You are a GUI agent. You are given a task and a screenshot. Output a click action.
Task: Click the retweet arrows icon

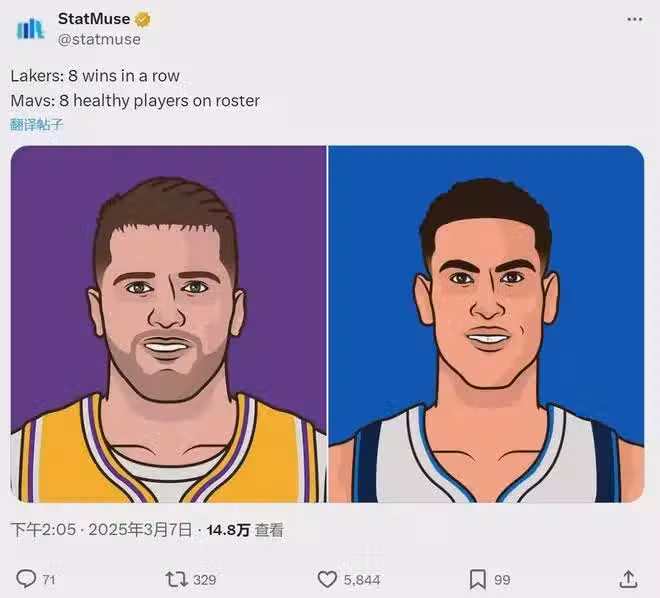[177, 579]
